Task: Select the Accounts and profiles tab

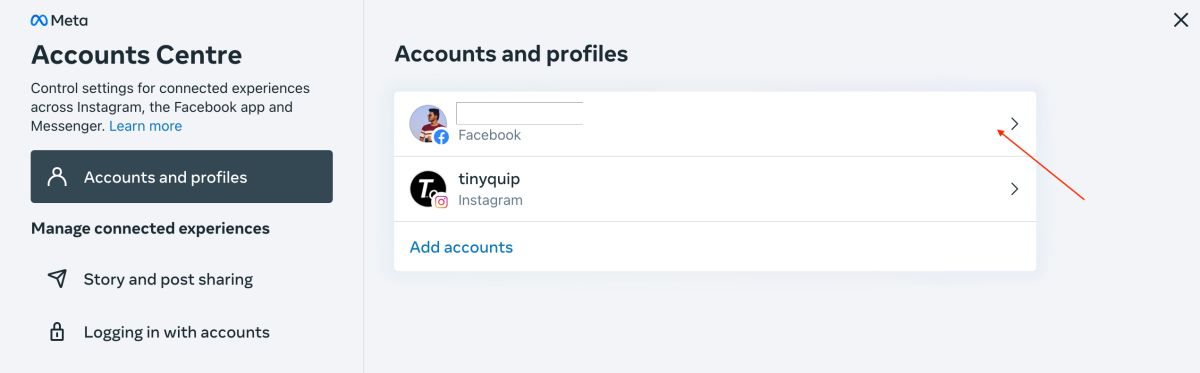Action: [x=182, y=177]
